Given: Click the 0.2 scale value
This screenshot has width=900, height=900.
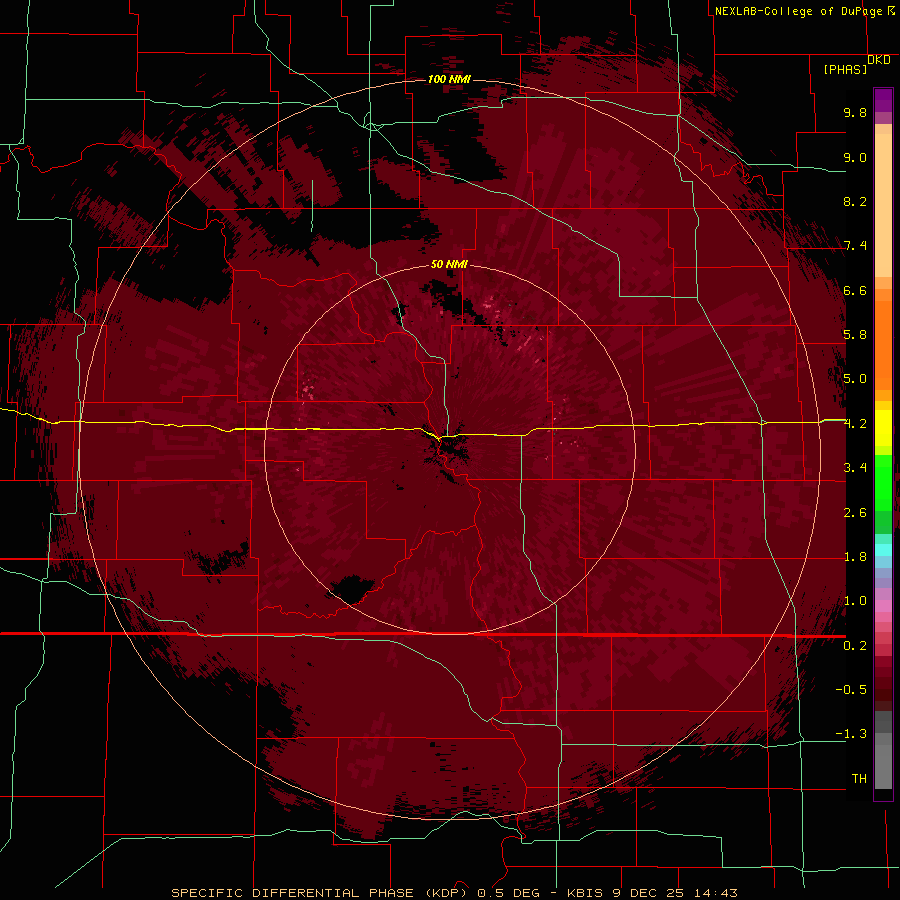Looking at the screenshot, I should click(855, 646).
